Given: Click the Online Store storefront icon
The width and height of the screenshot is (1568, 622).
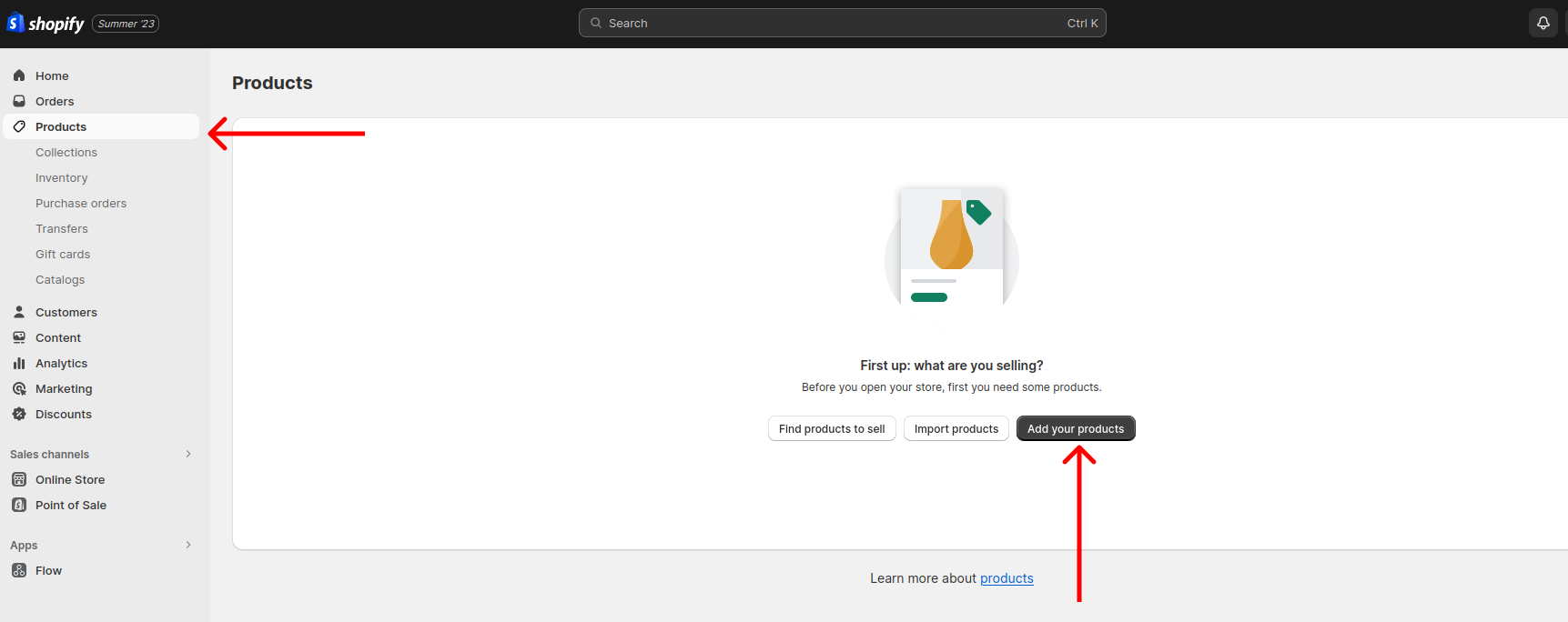Looking at the screenshot, I should pos(19,479).
